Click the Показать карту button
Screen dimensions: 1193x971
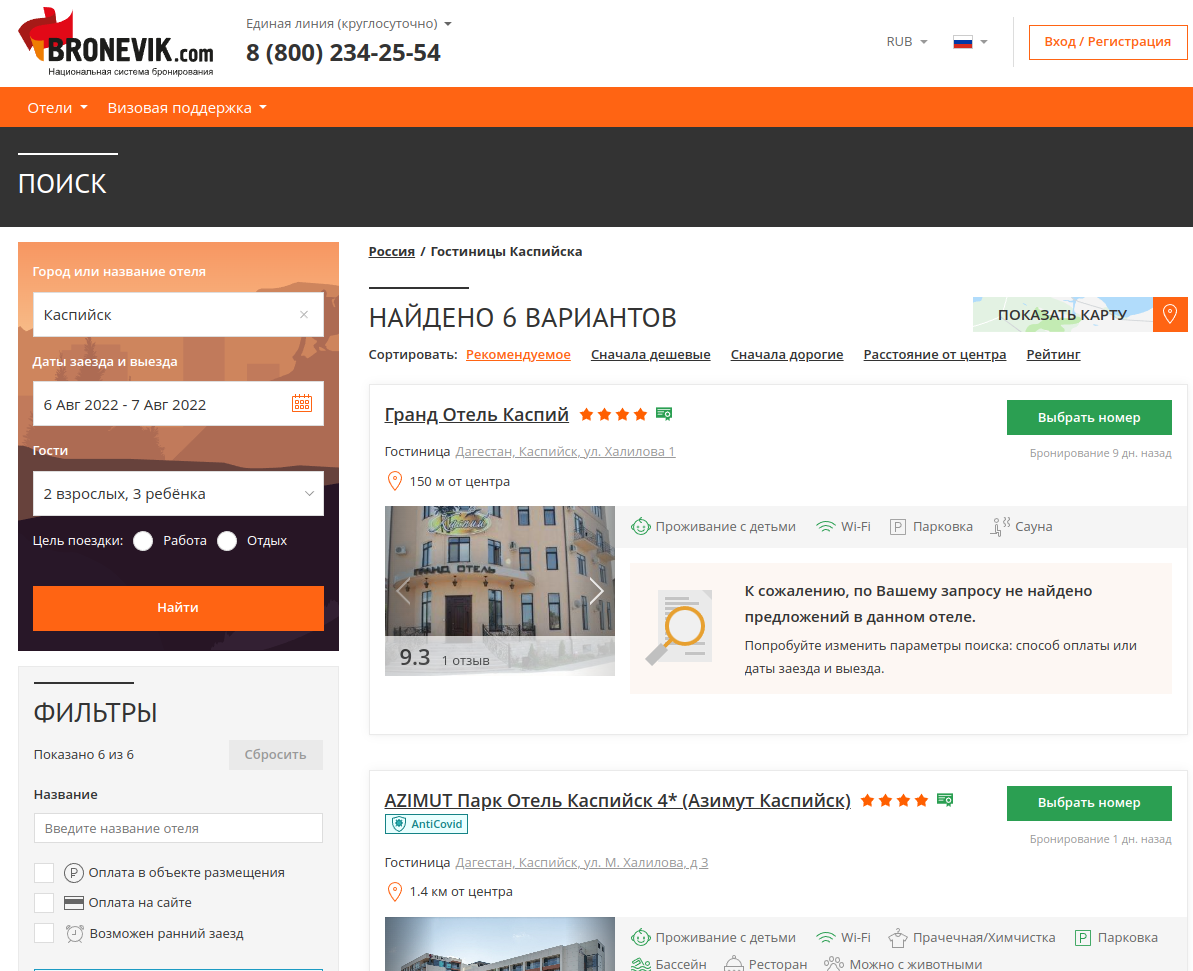[x=1063, y=314]
